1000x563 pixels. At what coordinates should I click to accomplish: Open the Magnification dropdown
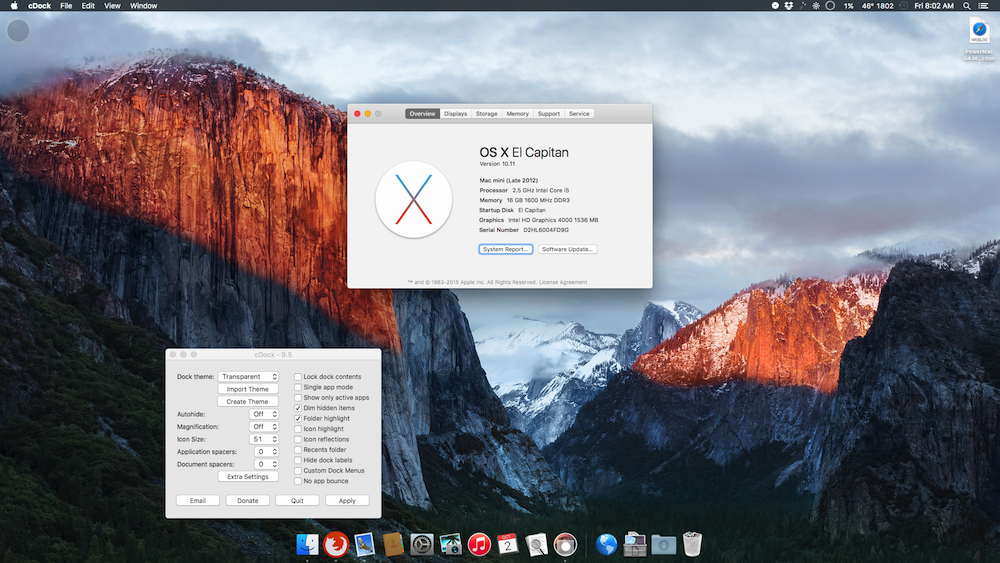(263, 427)
